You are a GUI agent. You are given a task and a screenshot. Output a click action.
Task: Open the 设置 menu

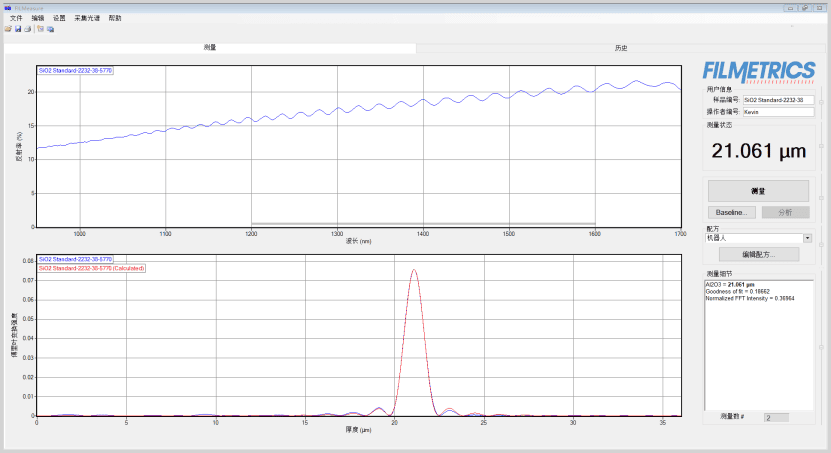pos(59,18)
